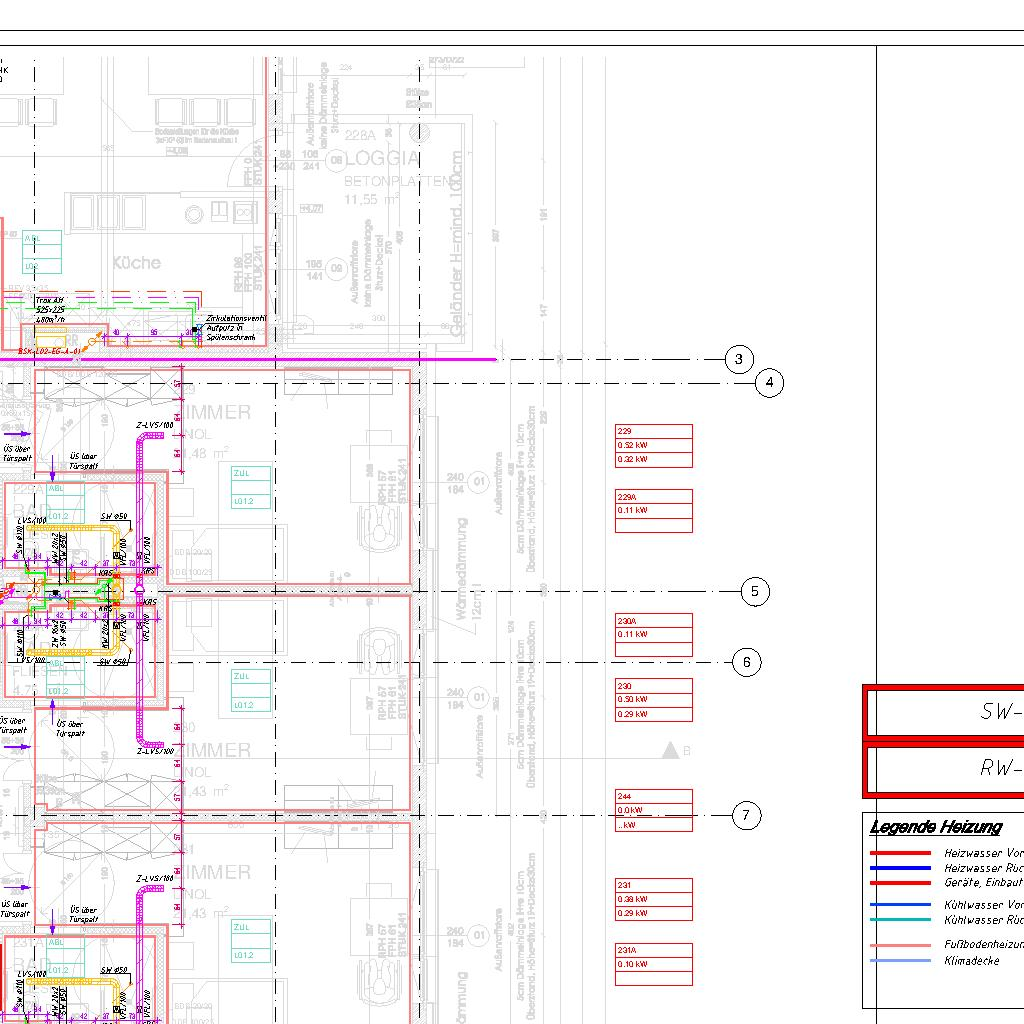Click the Legende Heizung heading
1024x1024 pixels.
click(x=935, y=827)
